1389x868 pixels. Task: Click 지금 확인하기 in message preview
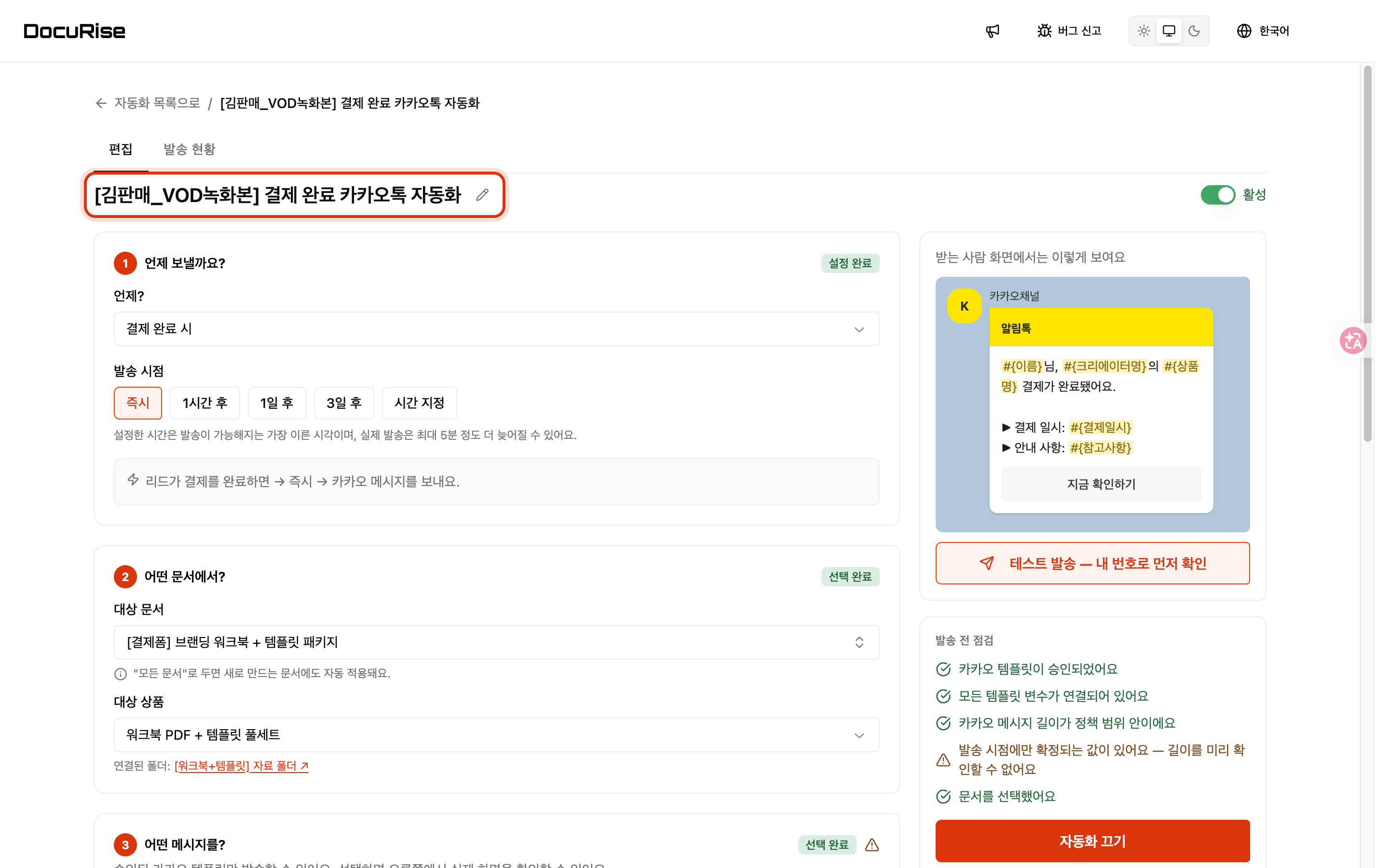(x=1101, y=485)
